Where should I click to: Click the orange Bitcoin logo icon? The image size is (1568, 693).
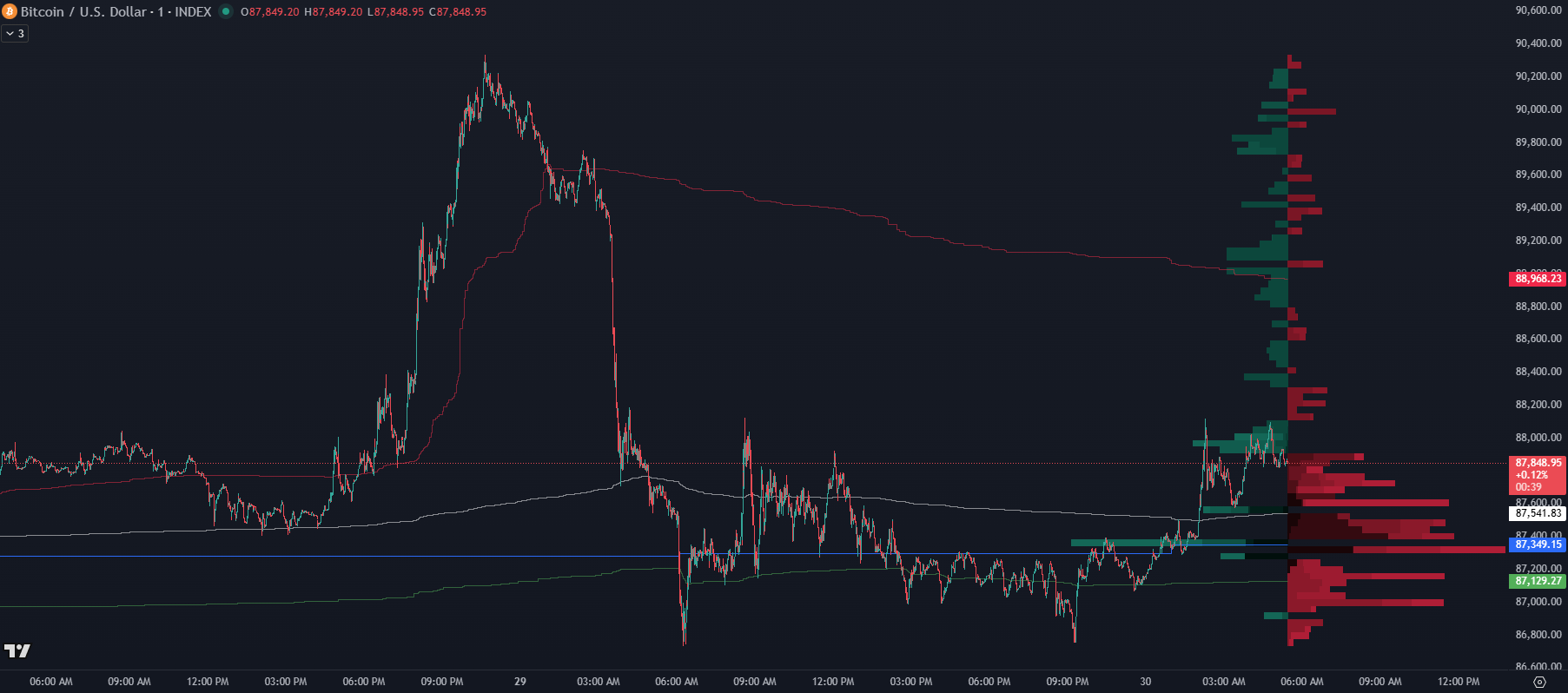[x=10, y=12]
